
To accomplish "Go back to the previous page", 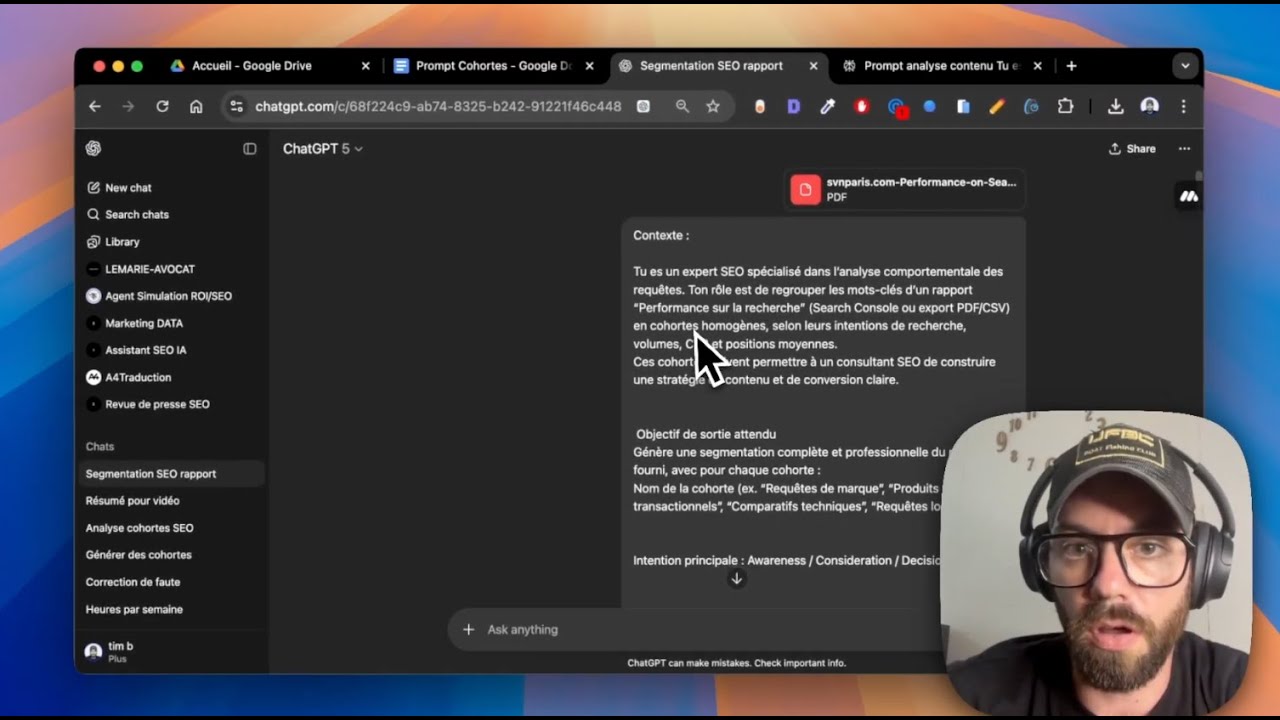I will pos(95,106).
